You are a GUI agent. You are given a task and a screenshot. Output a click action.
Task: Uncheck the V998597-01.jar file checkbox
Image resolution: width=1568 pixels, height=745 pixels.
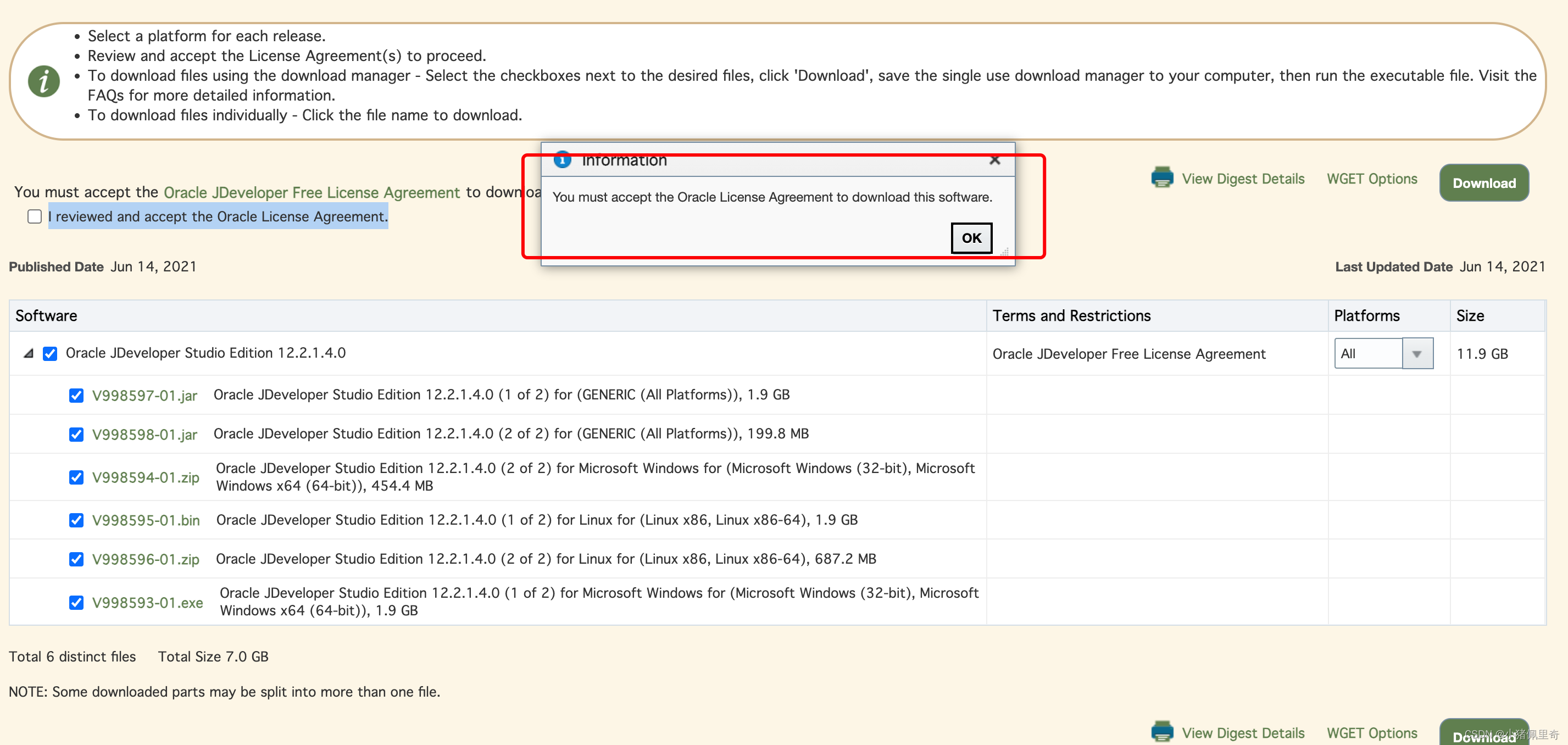[x=76, y=396]
